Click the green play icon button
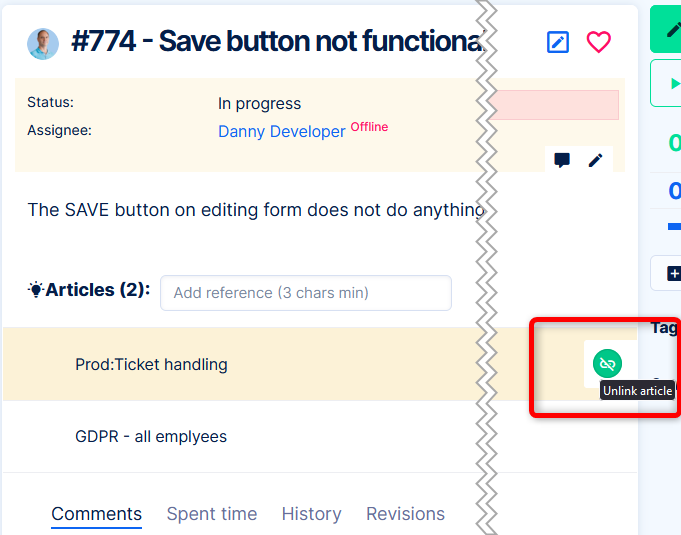The height and width of the screenshot is (535, 681). click(x=667, y=83)
